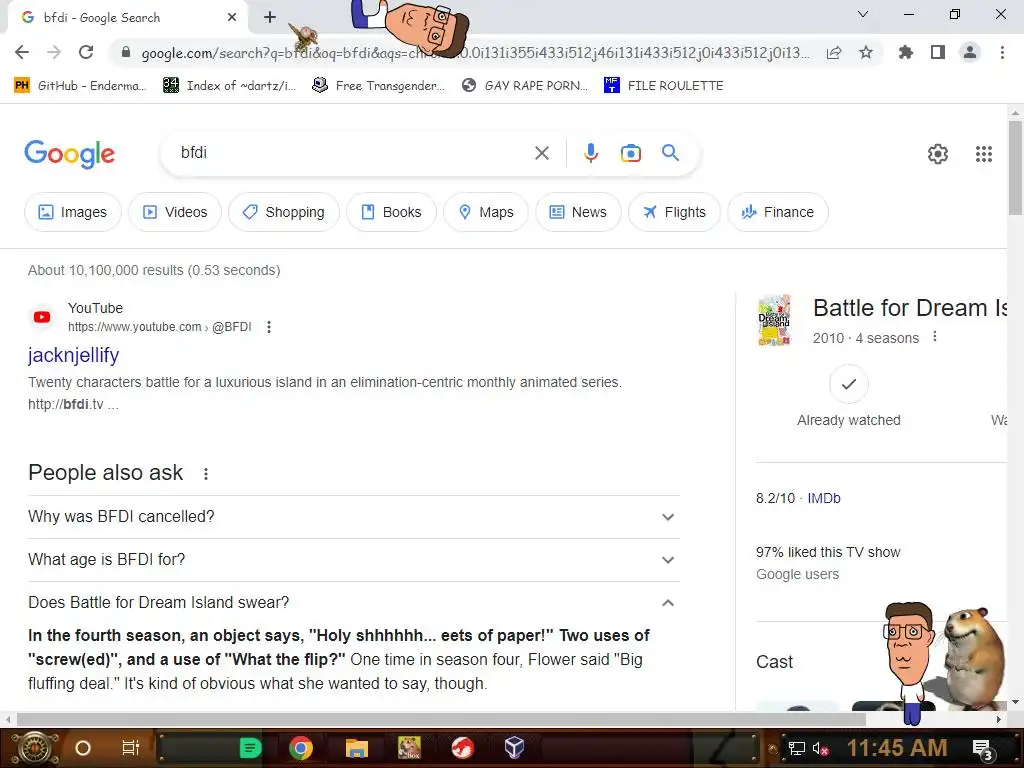Viewport: 1024px width, 768px height.
Task: Open the FILE ROULETTE bookmark
Action: (x=664, y=86)
